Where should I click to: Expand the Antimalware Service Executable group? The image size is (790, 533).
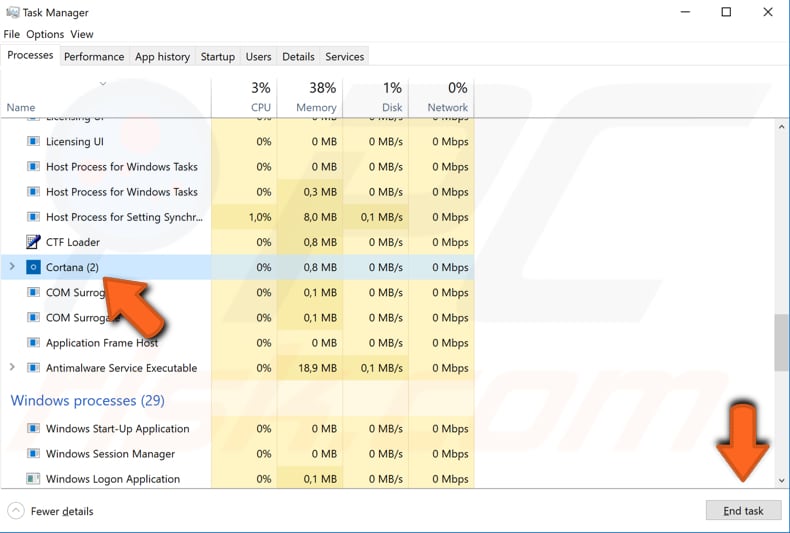pos(12,367)
